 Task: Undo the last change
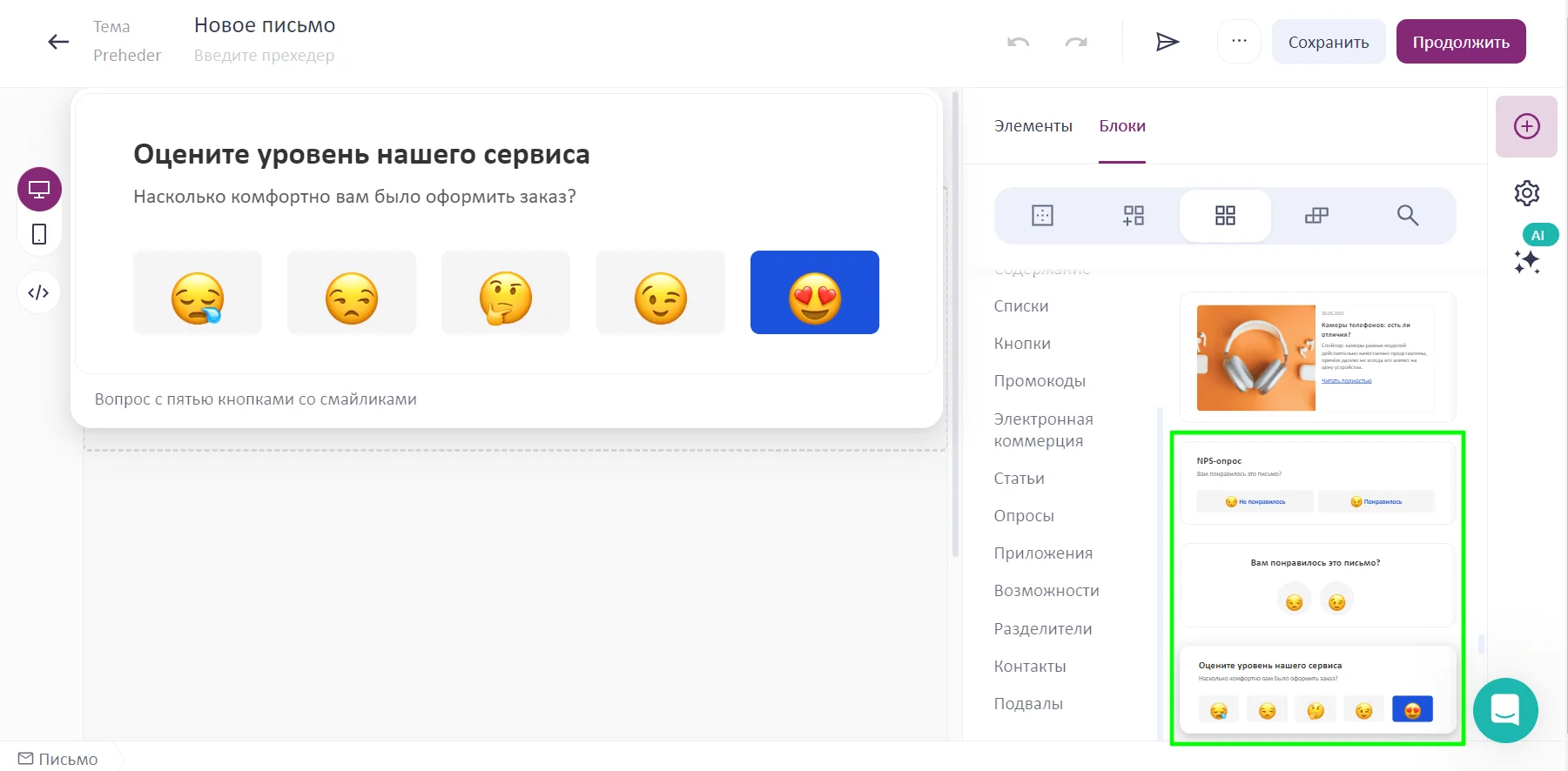[1019, 42]
